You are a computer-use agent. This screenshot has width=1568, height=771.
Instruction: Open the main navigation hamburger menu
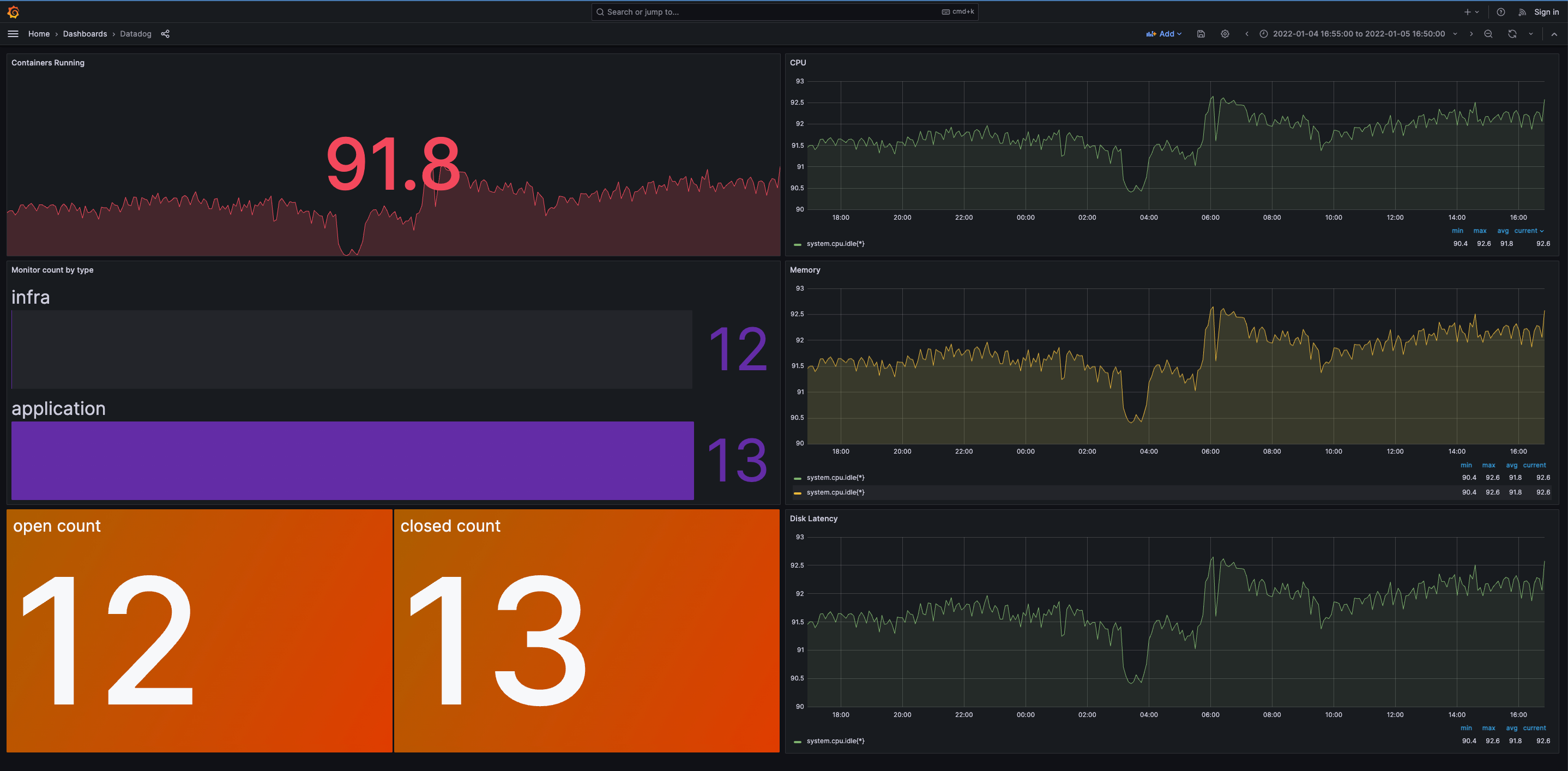[x=12, y=33]
